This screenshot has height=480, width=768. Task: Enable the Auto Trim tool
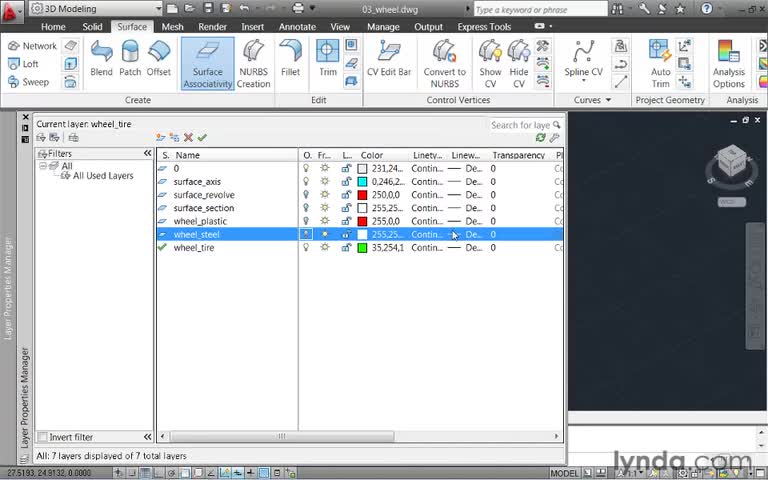660,64
